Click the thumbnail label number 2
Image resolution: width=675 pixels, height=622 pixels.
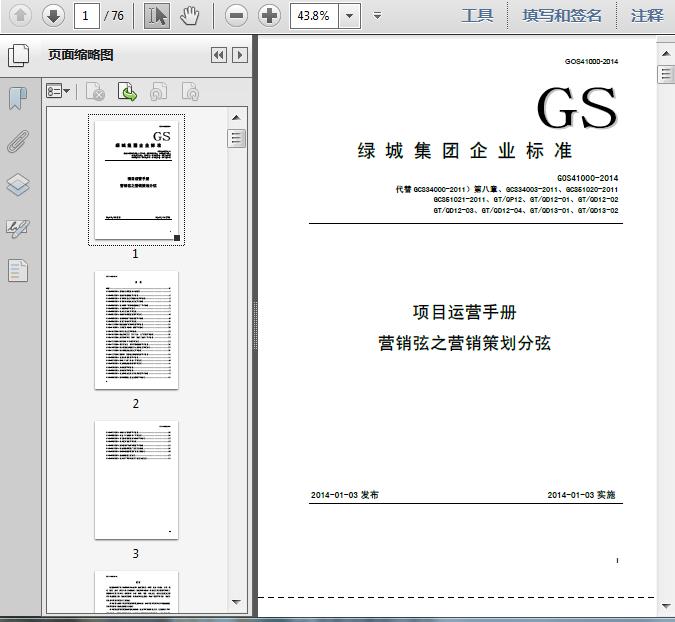136,403
